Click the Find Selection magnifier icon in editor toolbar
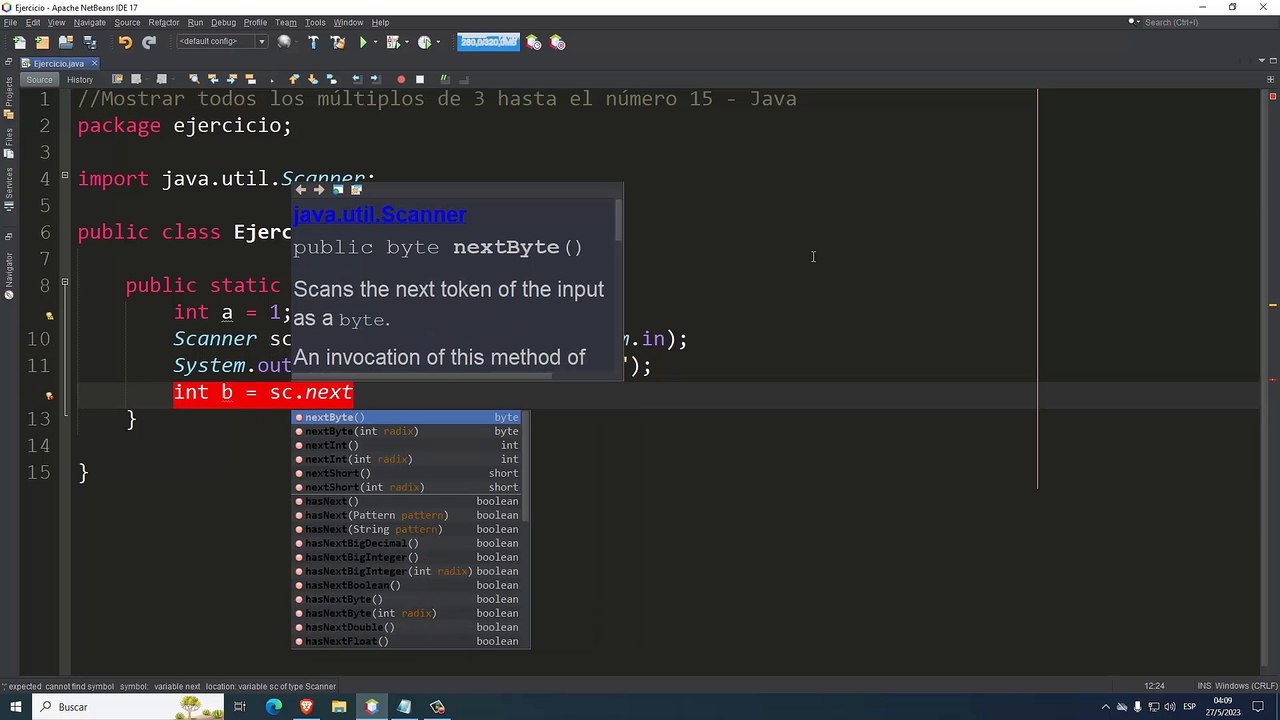The image size is (1280, 720). 194,79
